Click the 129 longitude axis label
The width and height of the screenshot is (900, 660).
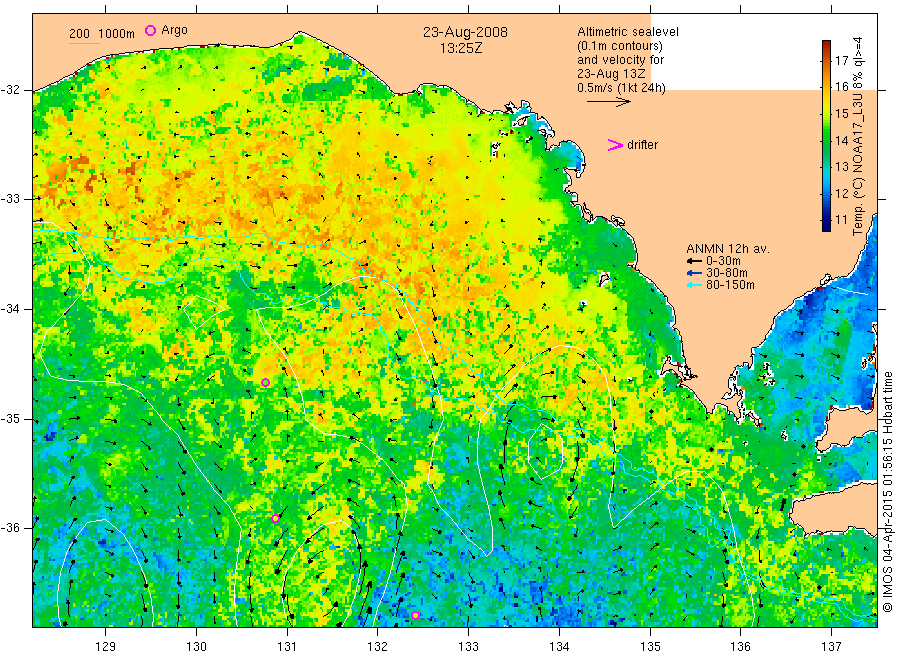click(106, 647)
